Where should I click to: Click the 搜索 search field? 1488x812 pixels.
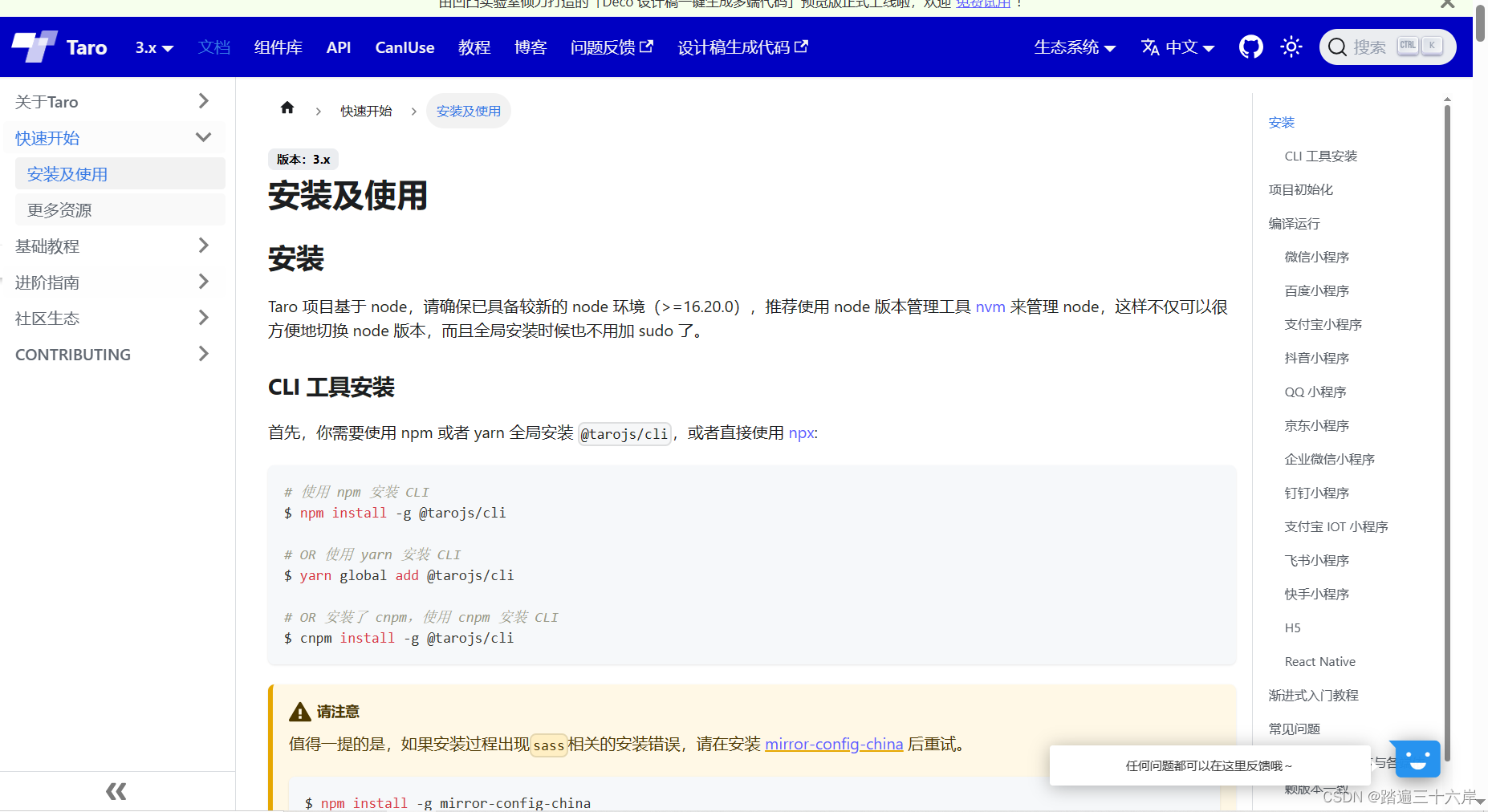pyautogui.click(x=1388, y=47)
